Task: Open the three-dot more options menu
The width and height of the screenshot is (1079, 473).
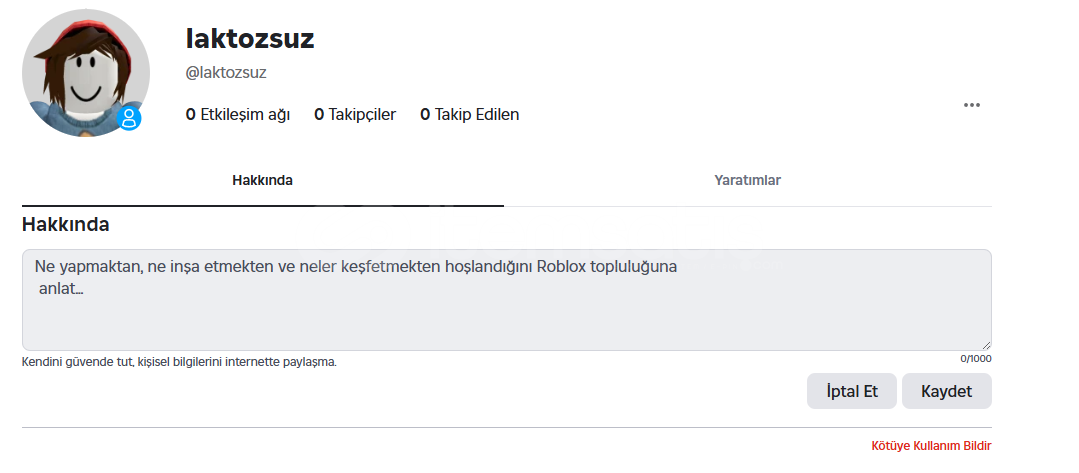Action: click(x=971, y=105)
